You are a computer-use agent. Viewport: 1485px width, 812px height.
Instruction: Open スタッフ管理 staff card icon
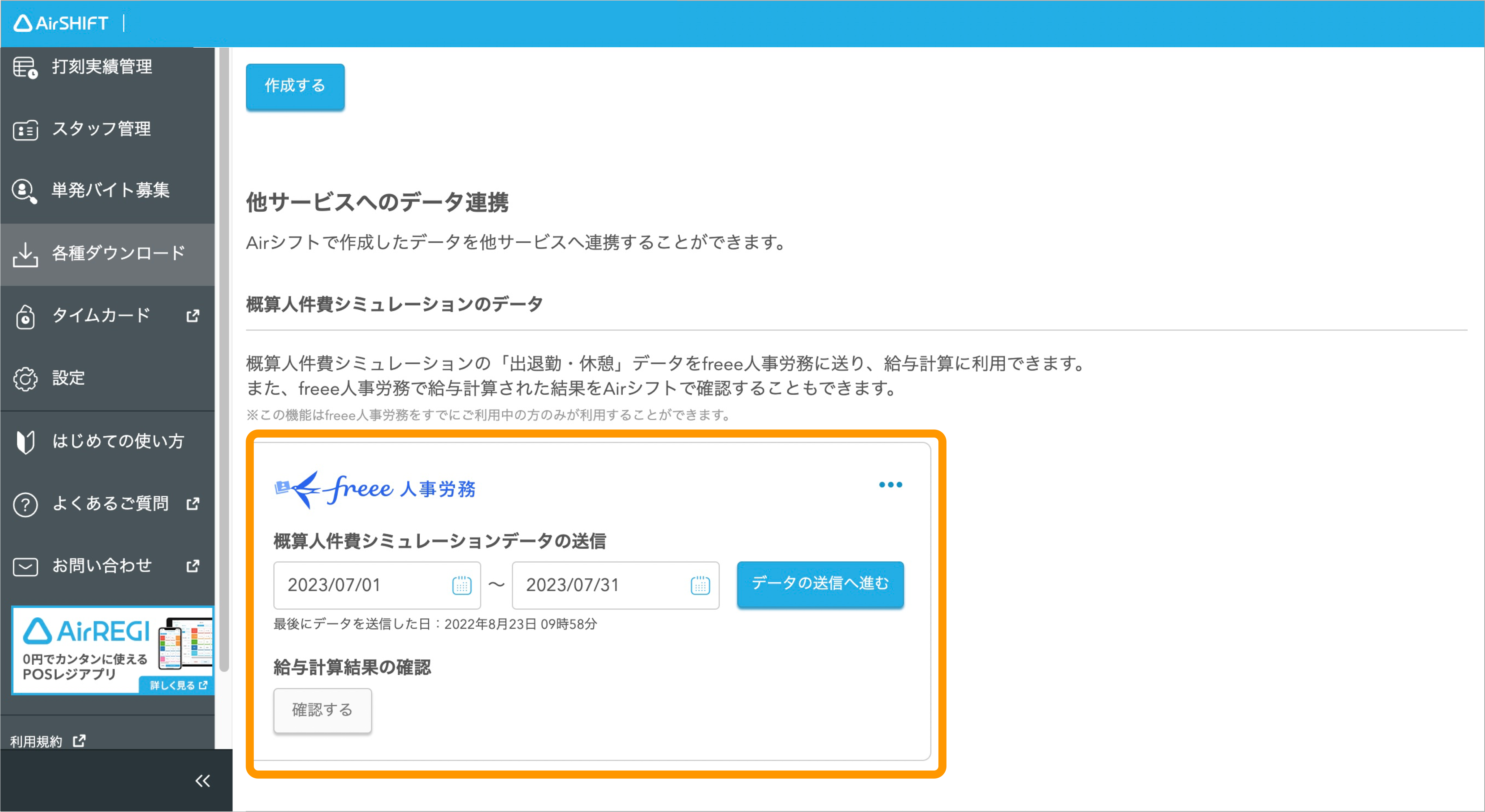[25, 130]
